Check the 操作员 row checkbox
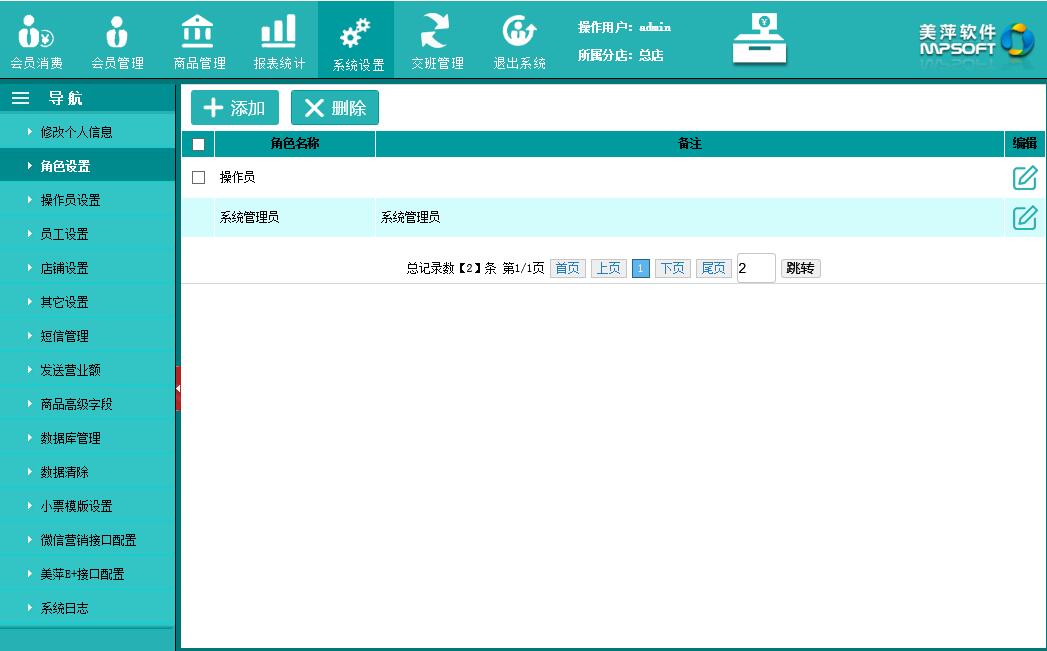This screenshot has height=651, width=1047. [x=198, y=178]
